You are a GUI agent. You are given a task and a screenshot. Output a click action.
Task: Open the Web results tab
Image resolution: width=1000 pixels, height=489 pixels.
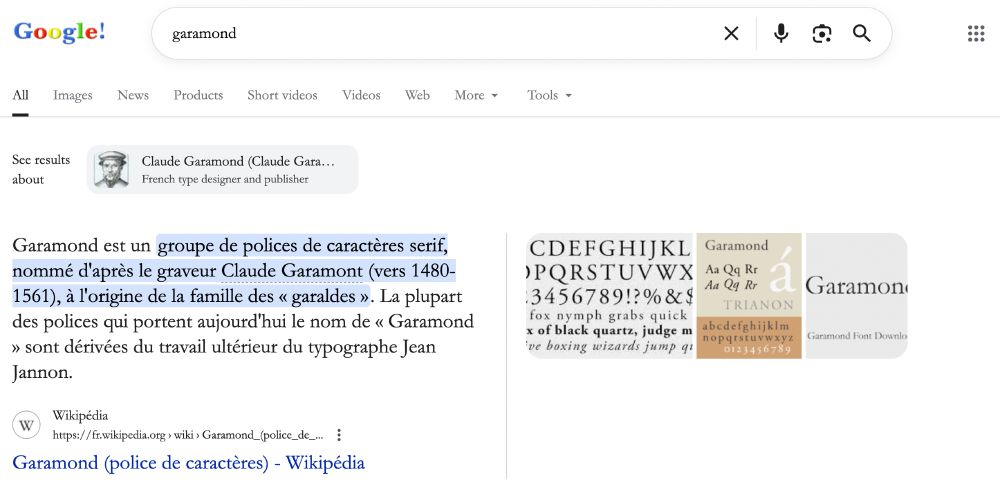[417, 95]
